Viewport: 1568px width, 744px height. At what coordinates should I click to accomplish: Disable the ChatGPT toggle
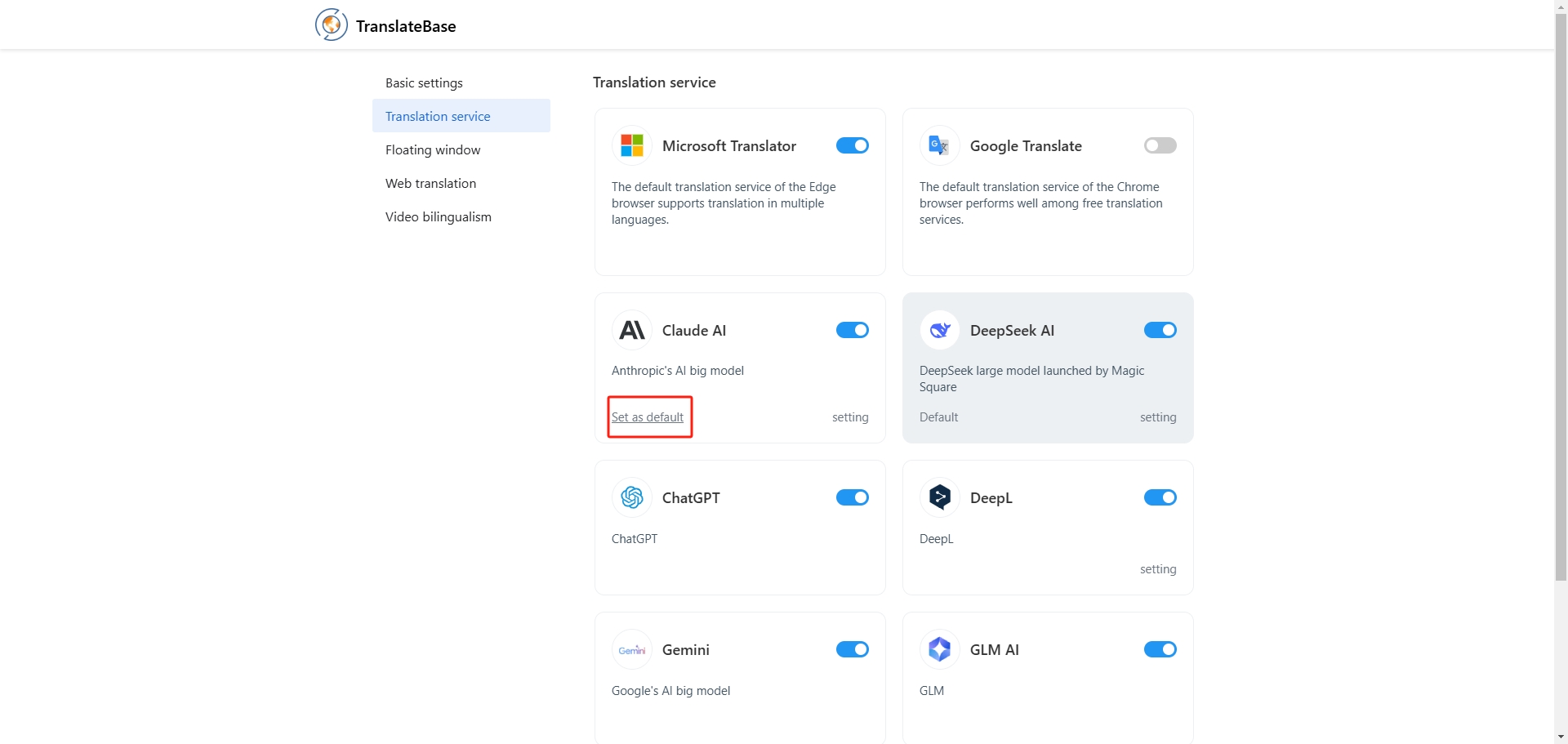(852, 497)
